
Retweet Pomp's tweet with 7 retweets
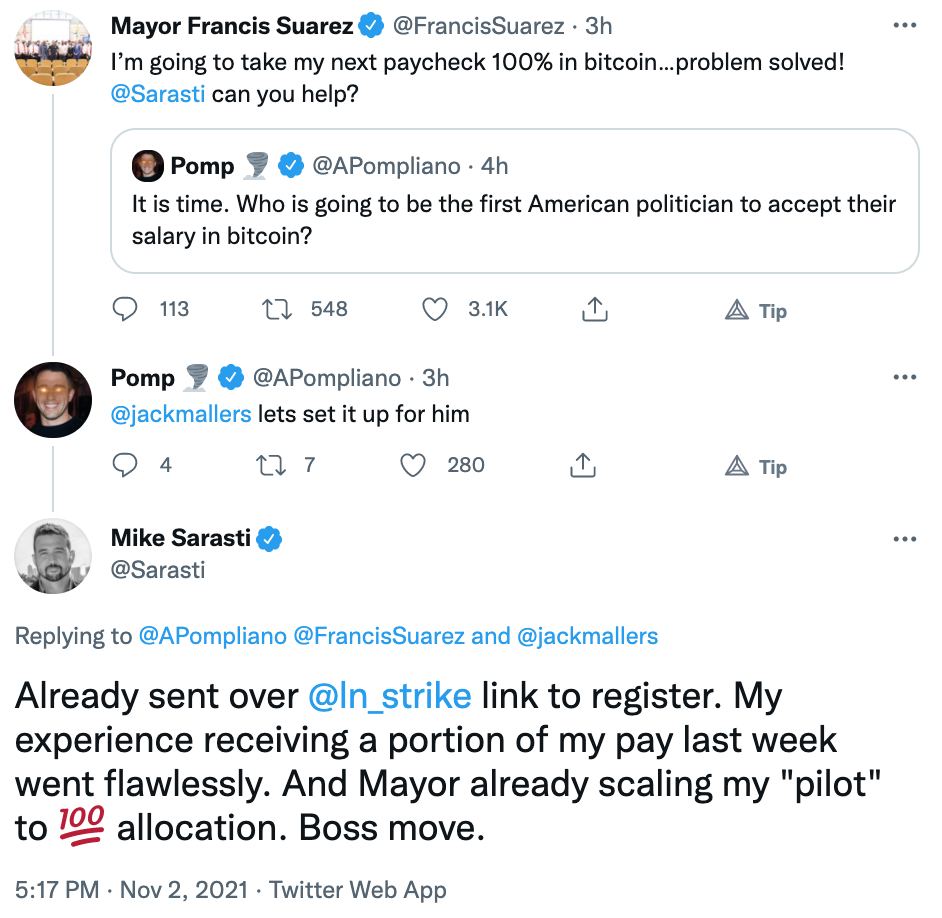[x=271, y=465]
